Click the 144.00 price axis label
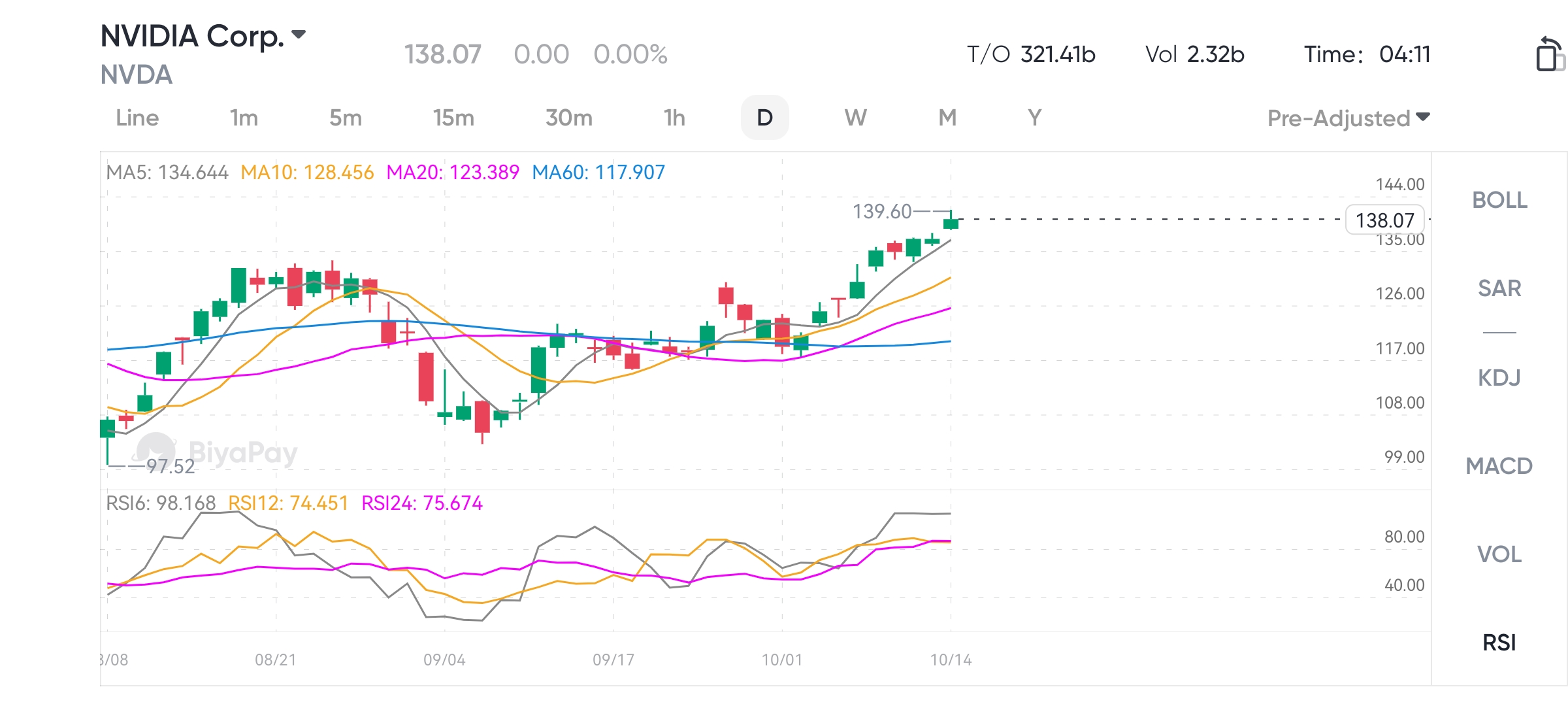Image resolution: width=1568 pixels, height=706 pixels. [1400, 185]
